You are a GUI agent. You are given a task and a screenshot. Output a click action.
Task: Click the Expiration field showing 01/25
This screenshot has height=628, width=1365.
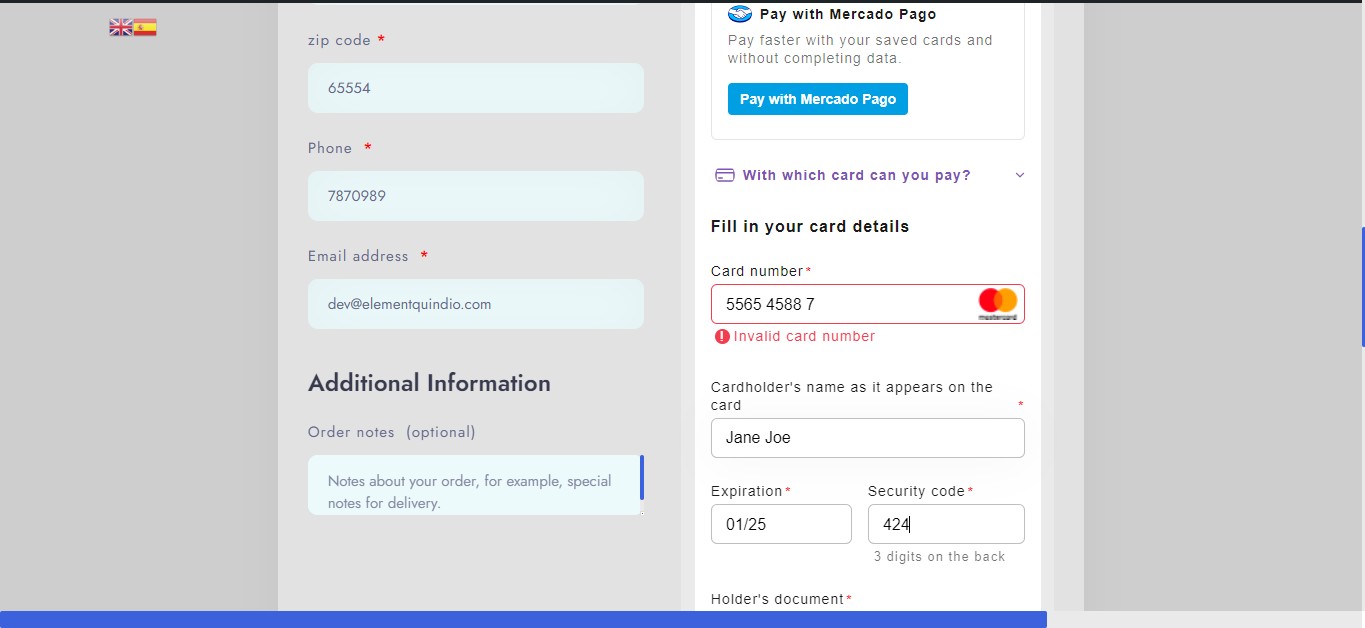(x=781, y=524)
